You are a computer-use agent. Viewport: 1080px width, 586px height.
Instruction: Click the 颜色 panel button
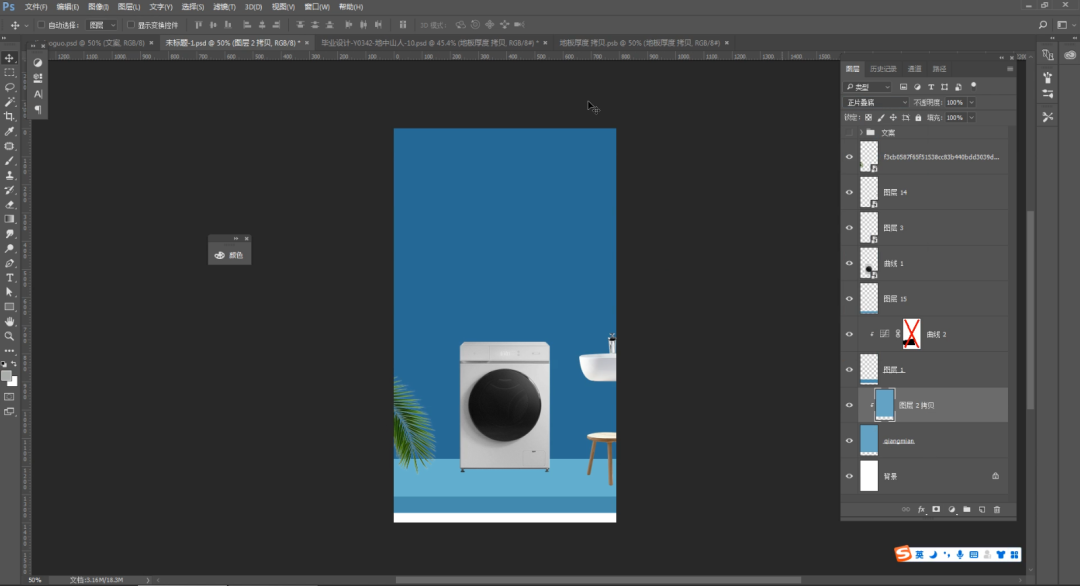(x=229, y=255)
